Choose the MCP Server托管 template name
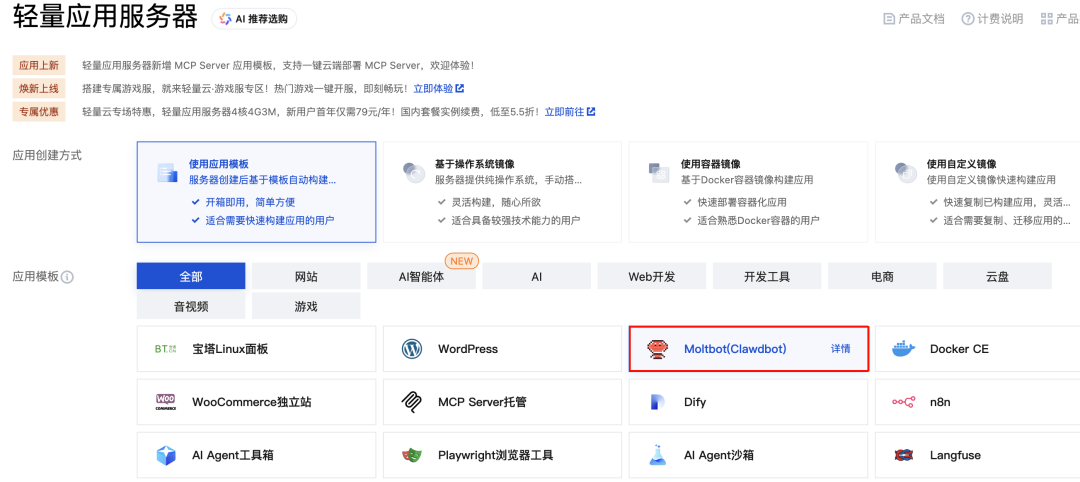The width and height of the screenshot is (1080, 482). click(x=482, y=401)
